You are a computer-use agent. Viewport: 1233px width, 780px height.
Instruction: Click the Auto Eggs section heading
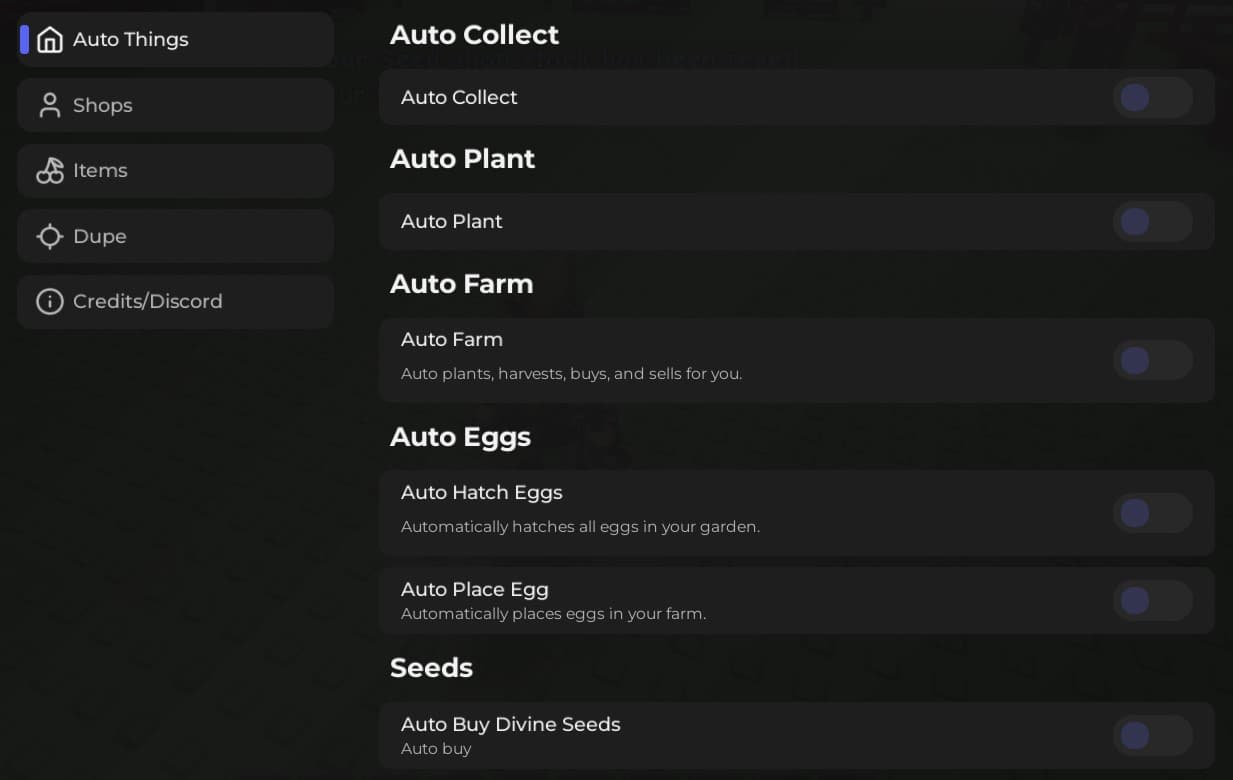(x=460, y=437)
